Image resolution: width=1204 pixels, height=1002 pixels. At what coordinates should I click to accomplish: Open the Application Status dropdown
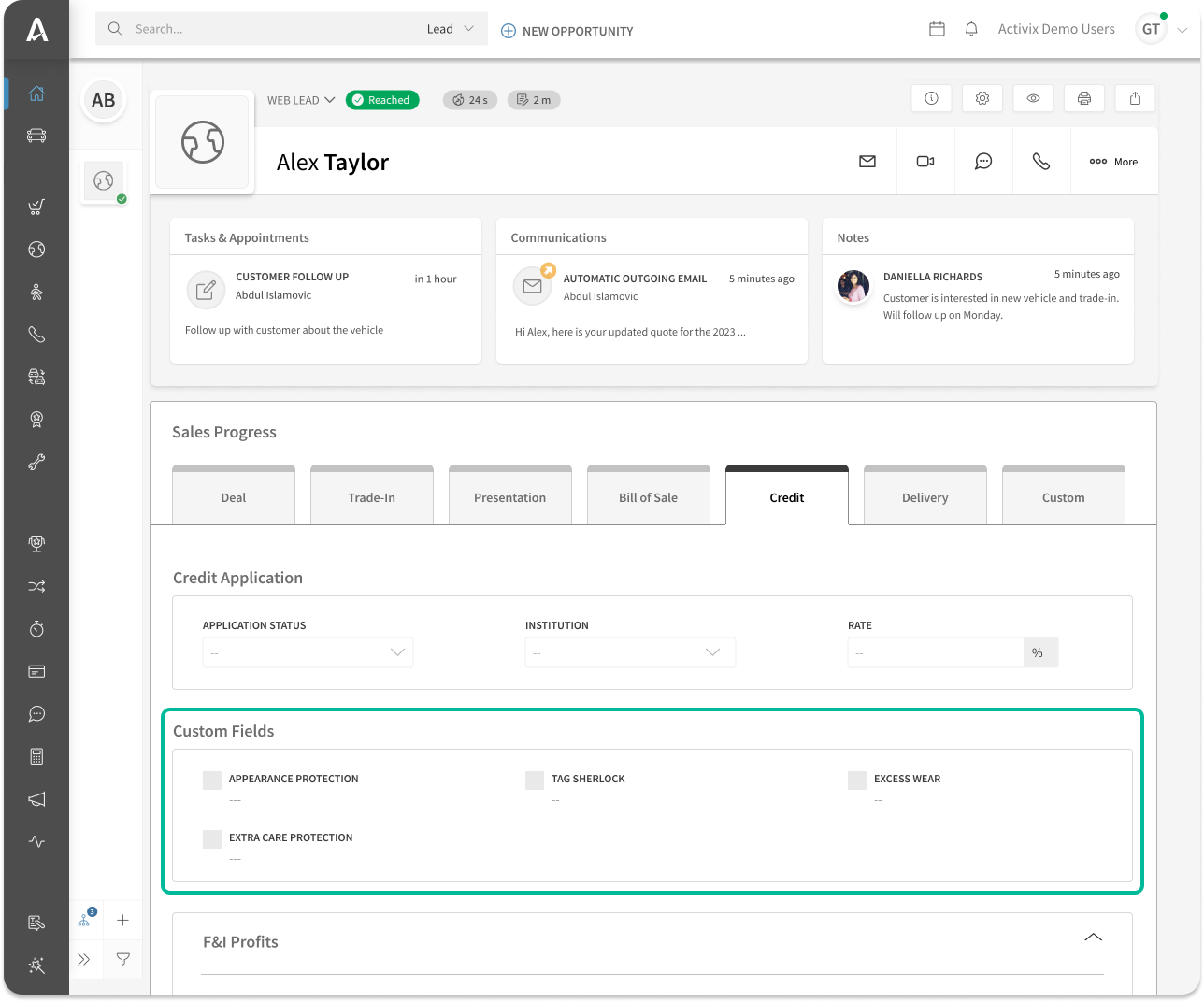click(x=308, y=652)
